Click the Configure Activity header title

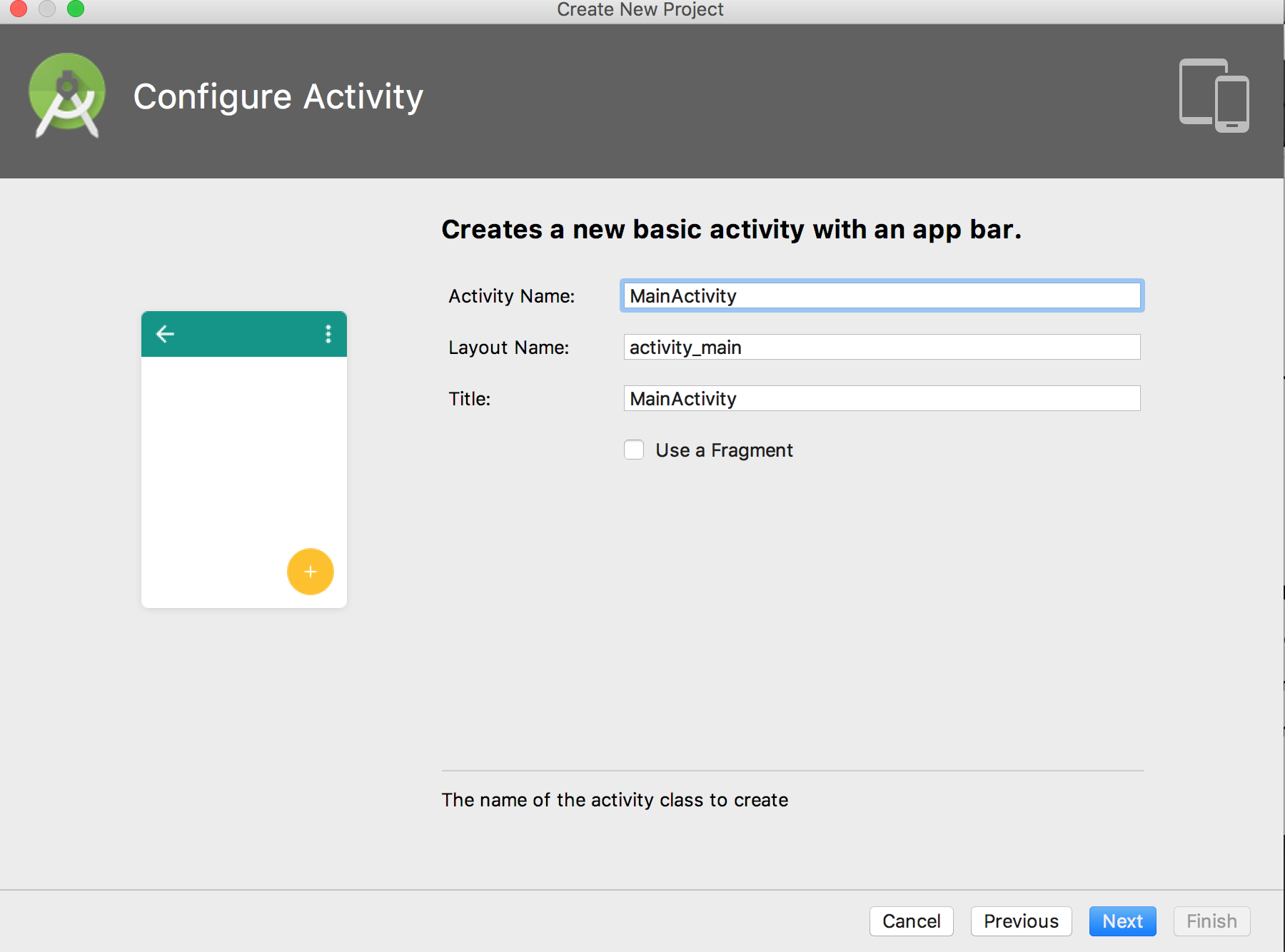(x=278, y=97)
